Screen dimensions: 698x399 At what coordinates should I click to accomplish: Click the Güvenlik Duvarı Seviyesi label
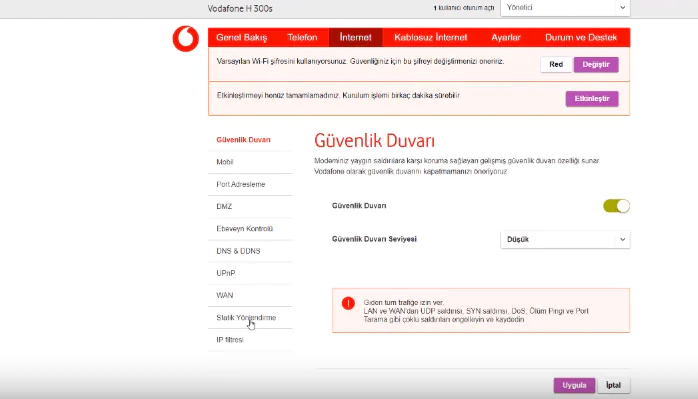click(x=374, y=239)
